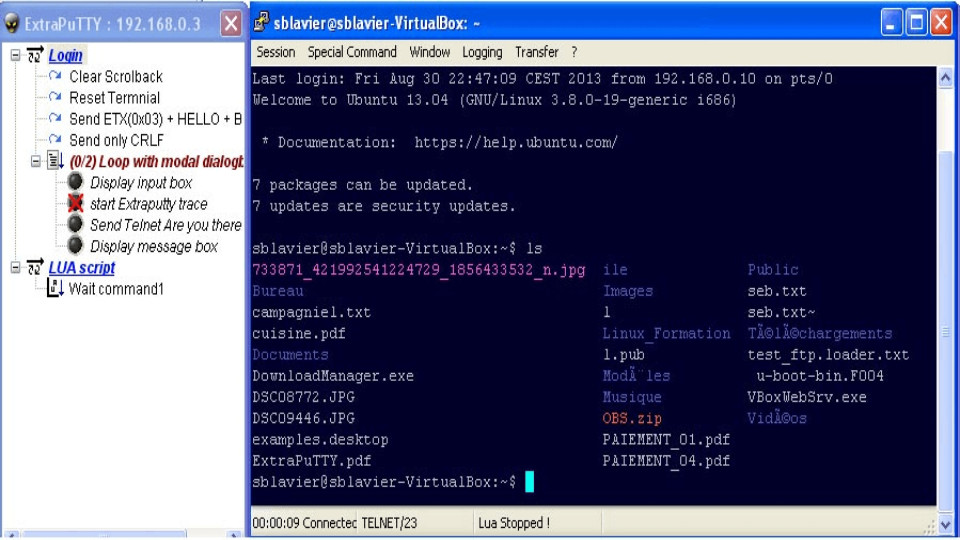
Task: Click the LUA script link
Action: (x=82, y=268)
